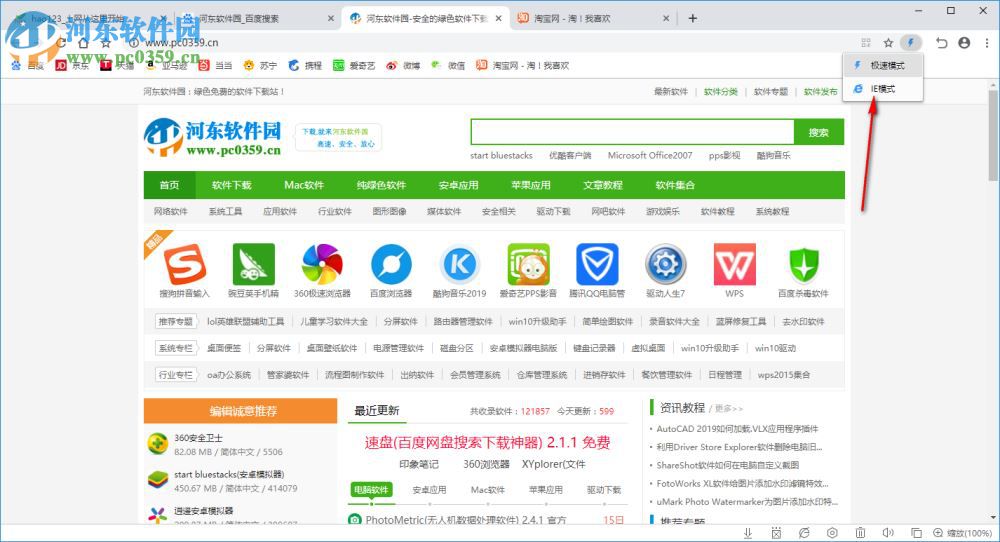Click the 腾讯QQ电脑管 app icon
The image size is (1000, 542).
pos(597,264)
